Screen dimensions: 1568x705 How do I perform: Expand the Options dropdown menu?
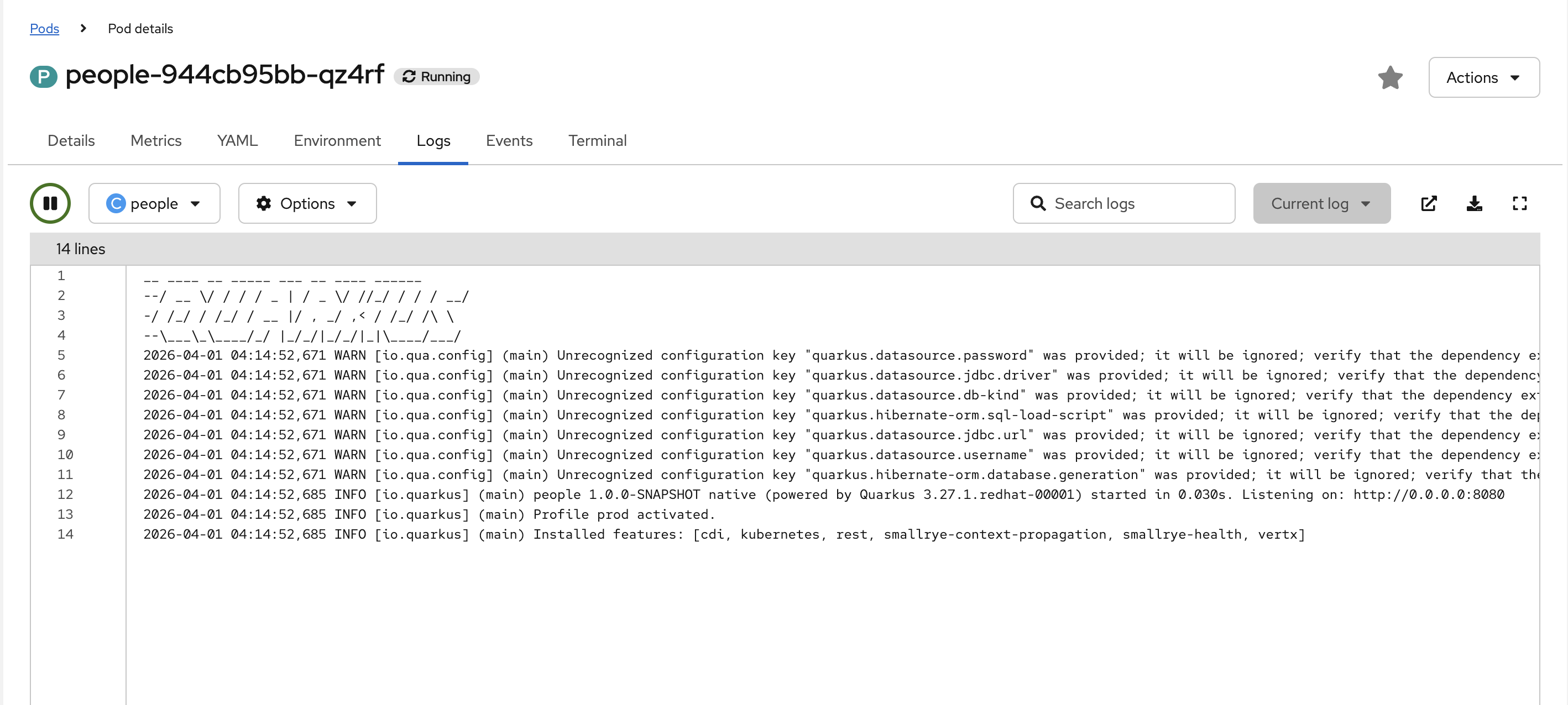[x=307, y=203]
